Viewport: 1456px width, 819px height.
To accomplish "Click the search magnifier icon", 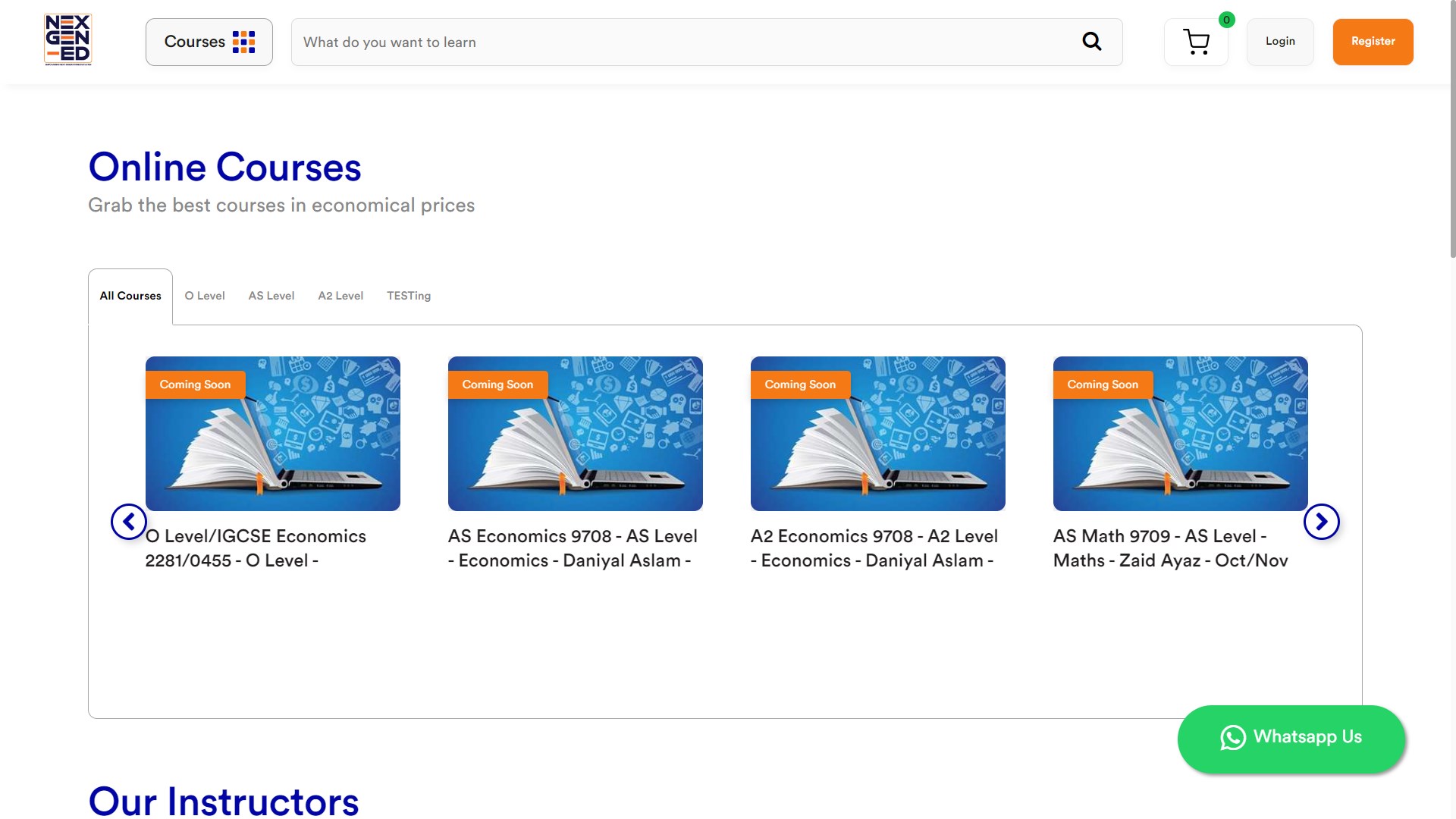I will coord(1091,42).
